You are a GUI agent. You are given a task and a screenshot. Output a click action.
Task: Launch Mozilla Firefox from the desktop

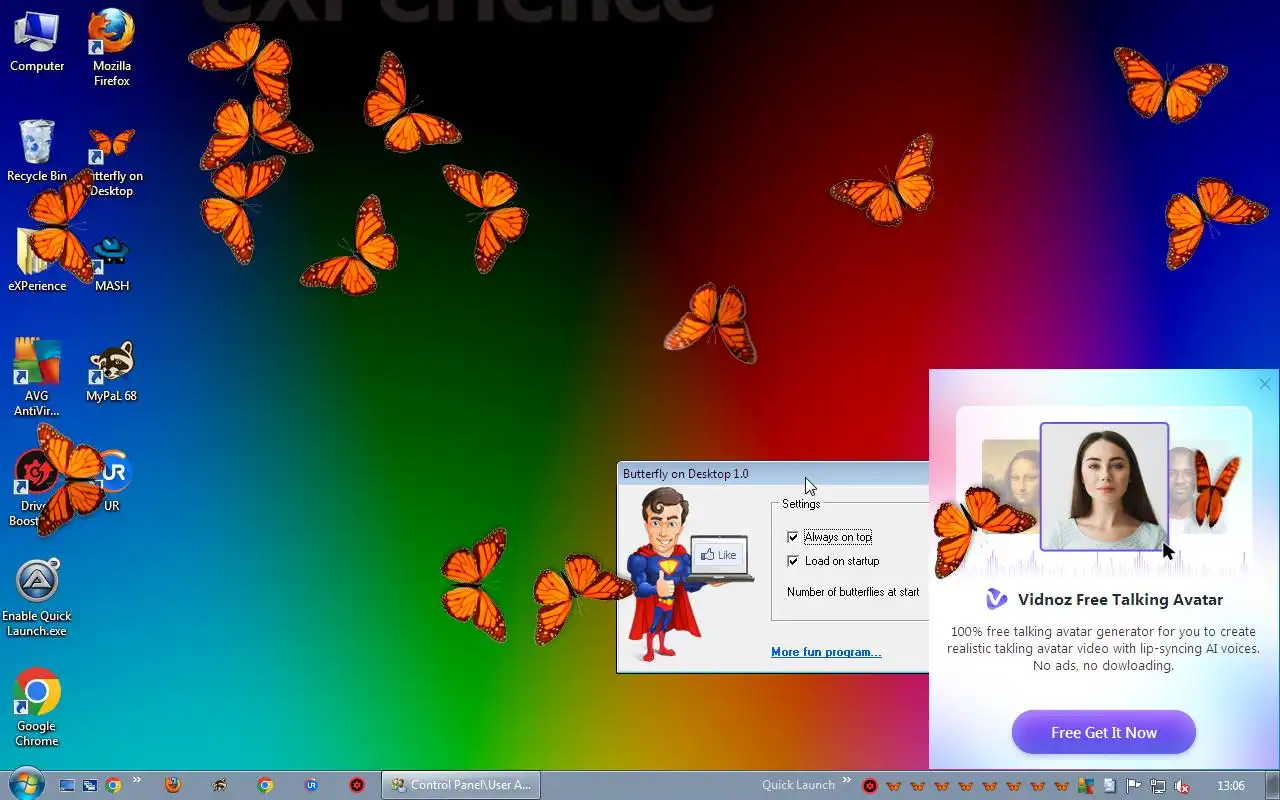coord(112,47)
